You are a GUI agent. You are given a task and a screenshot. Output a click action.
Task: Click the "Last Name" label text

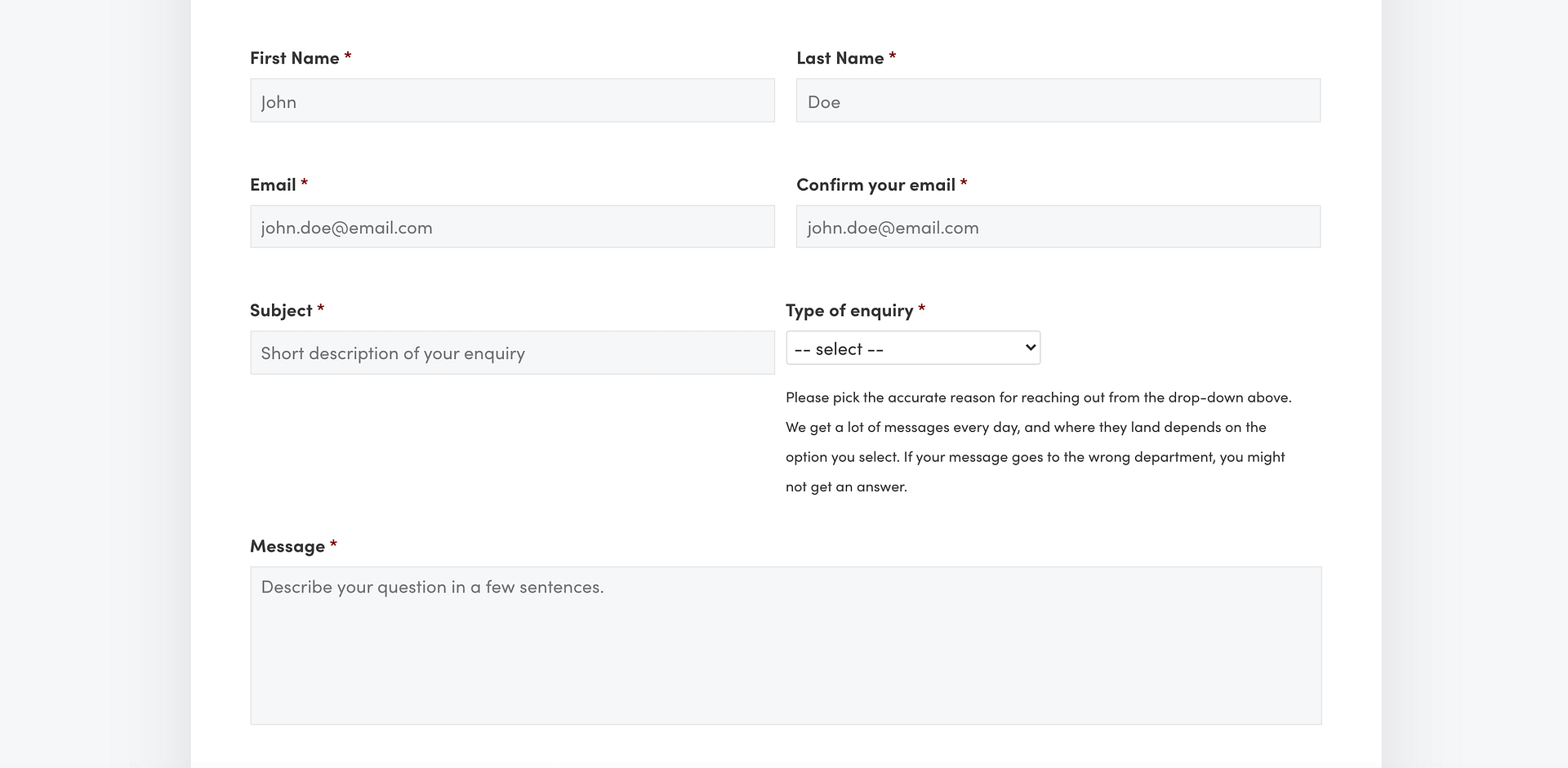840,58
